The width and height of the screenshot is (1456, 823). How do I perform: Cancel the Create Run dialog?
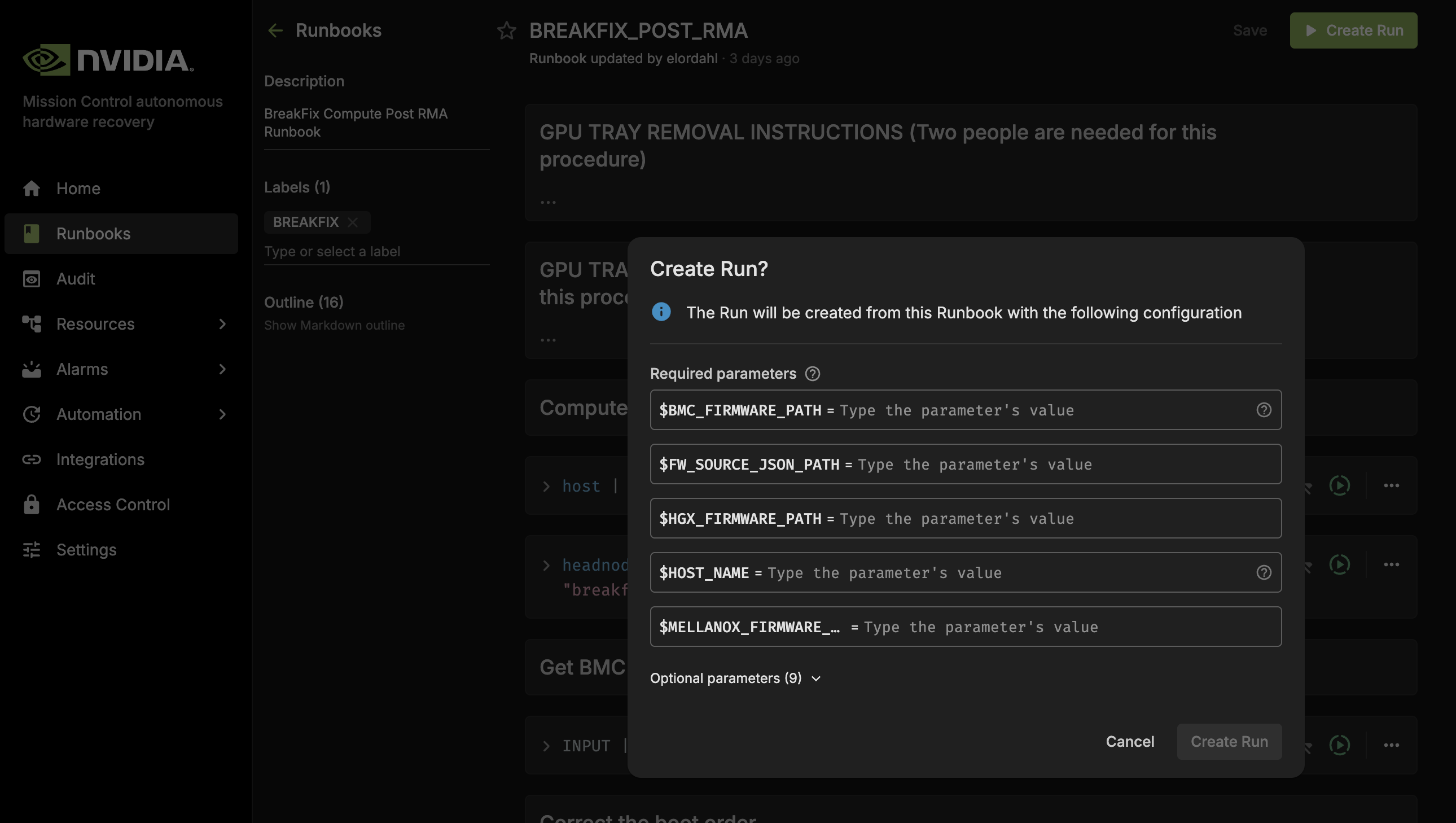pos(1129,742)
